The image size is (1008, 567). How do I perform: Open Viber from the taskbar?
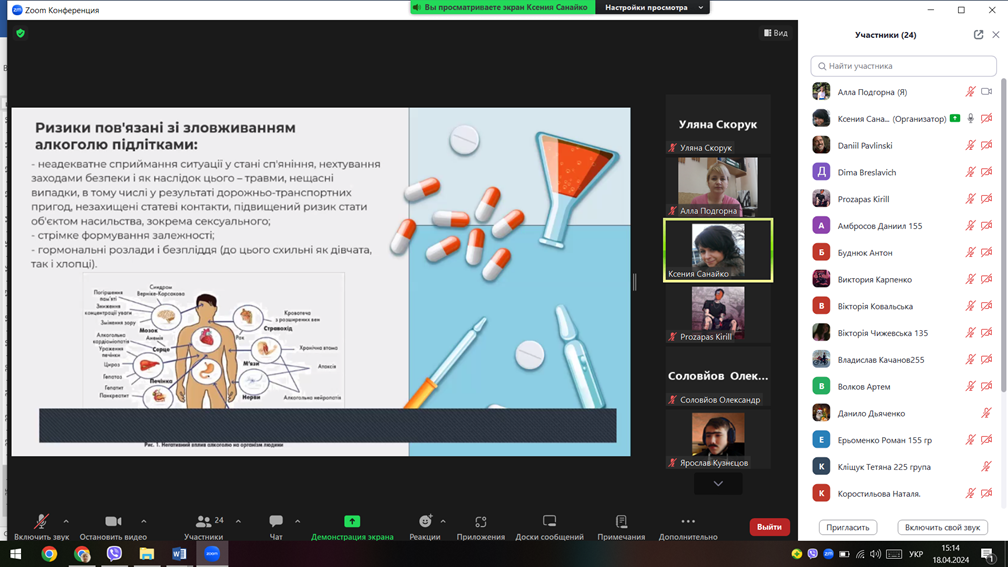click(x=114, y=554)
